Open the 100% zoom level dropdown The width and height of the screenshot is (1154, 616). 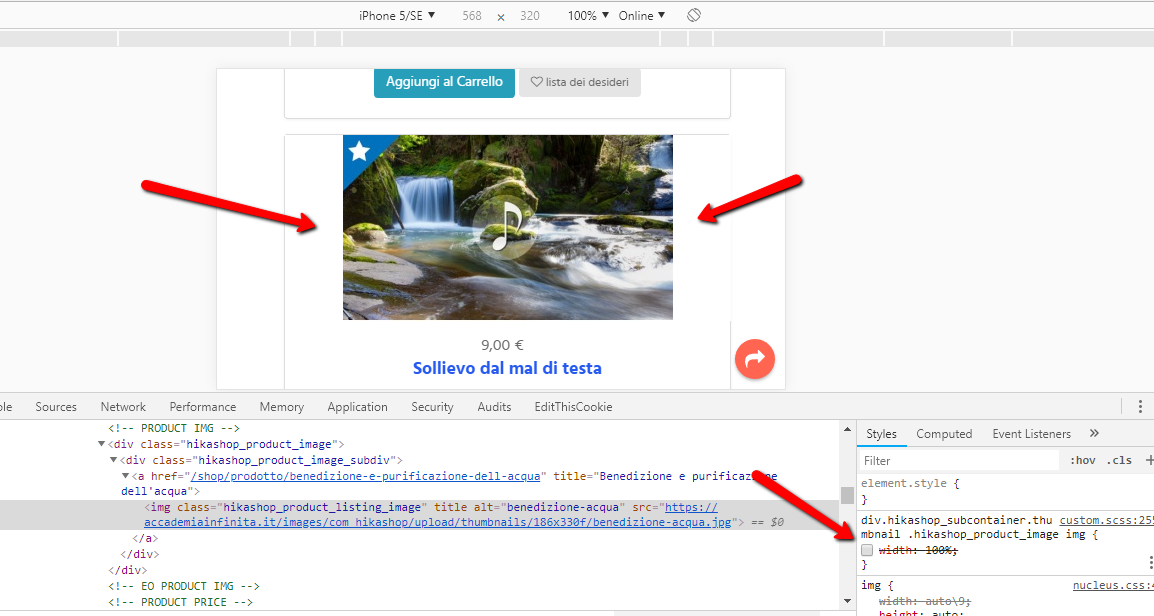588,16
